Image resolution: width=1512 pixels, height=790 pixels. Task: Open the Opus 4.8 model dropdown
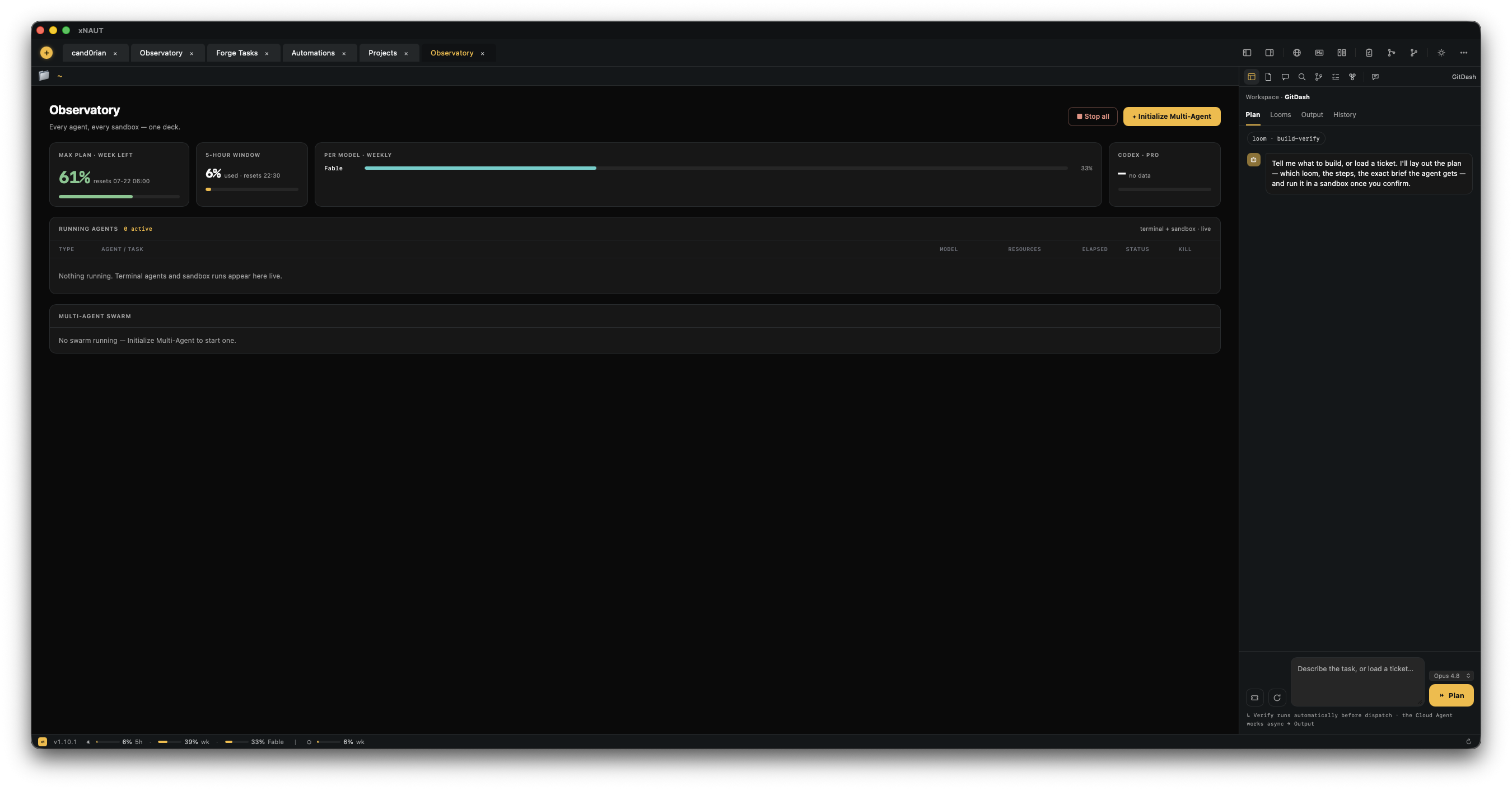point(1451,676)
